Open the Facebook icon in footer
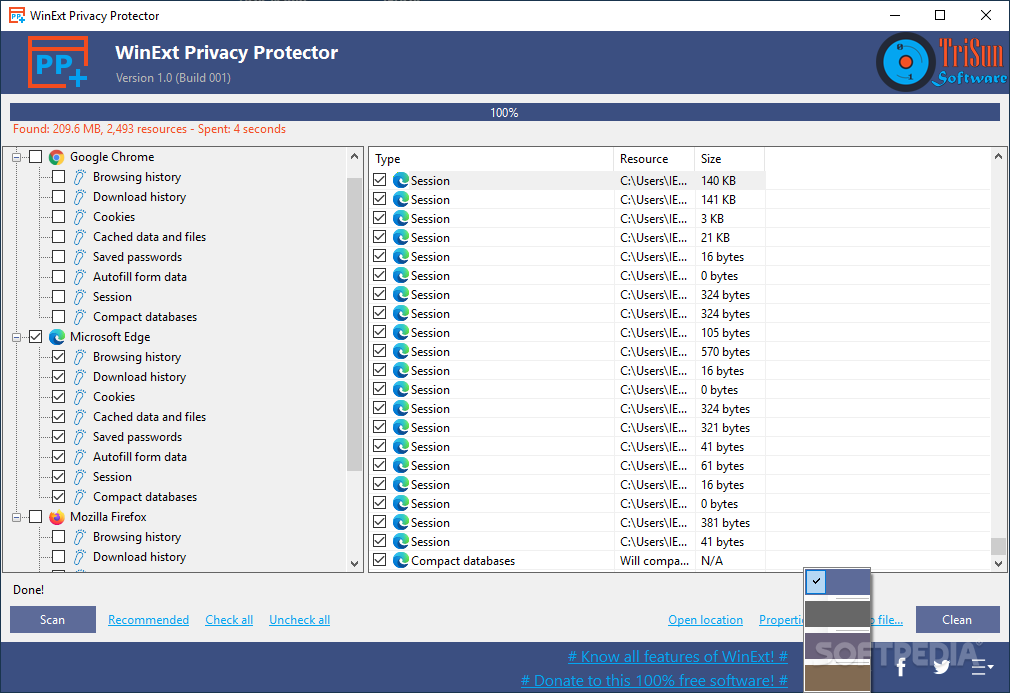 click(x=901, y=667)
